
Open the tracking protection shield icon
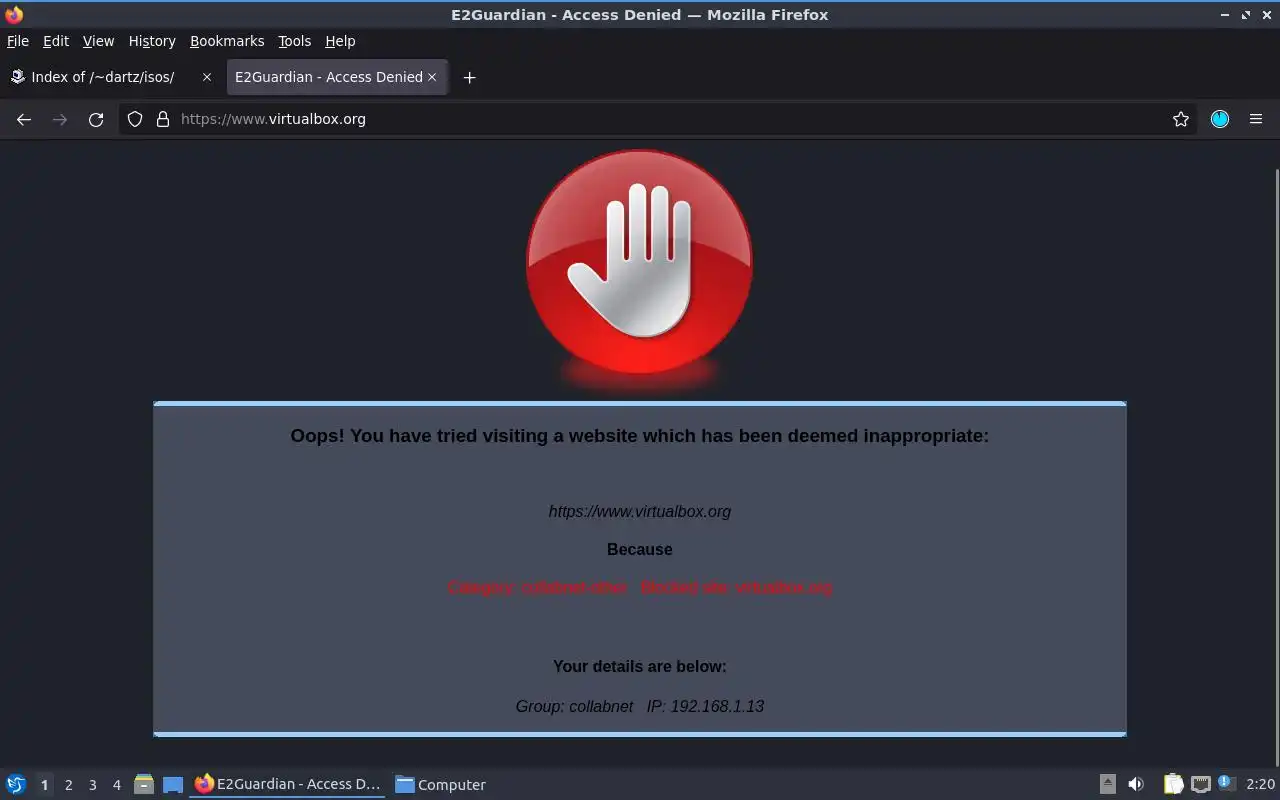[135, 119]
